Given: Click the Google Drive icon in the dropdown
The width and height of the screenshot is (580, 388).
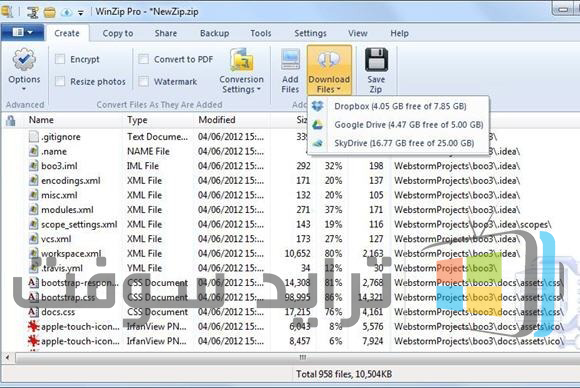Looking at the screenshot, I should (318, 125).
